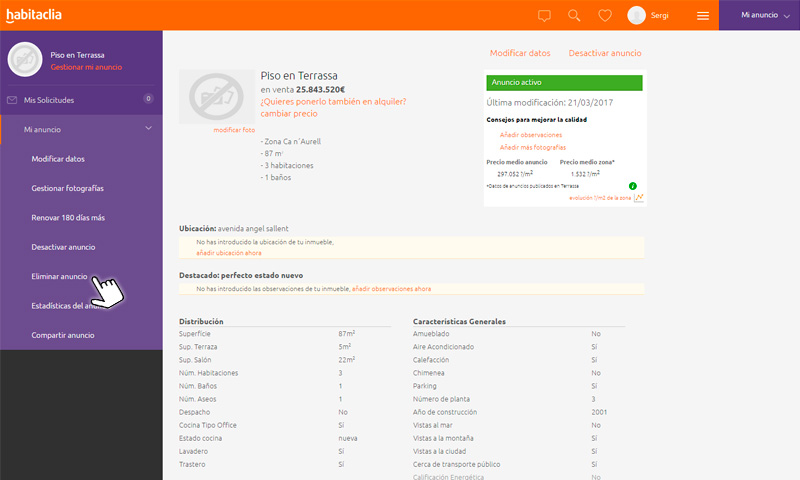Viewport: 800px width, 480px height.
Task: Open the price evolution chart icon
Action: click(x=639, y=197)
